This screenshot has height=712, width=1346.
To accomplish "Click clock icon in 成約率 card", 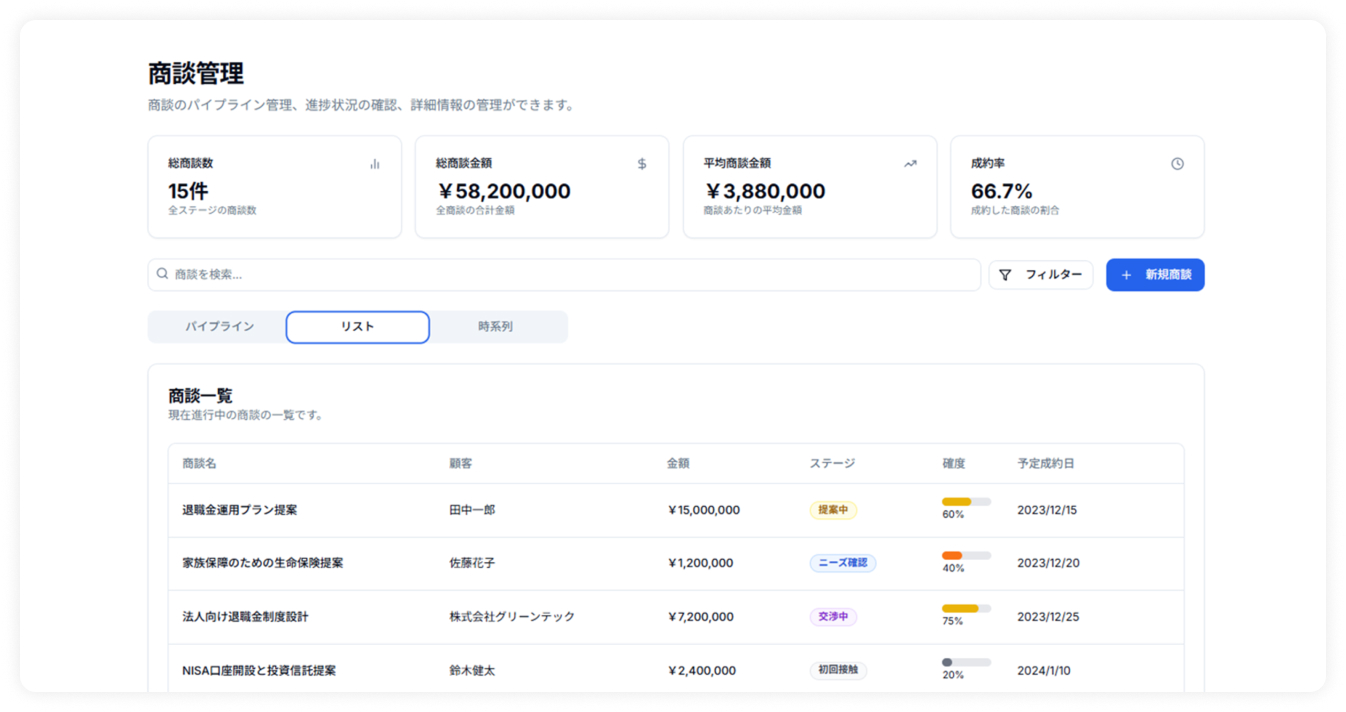I will pos(1177,164).
